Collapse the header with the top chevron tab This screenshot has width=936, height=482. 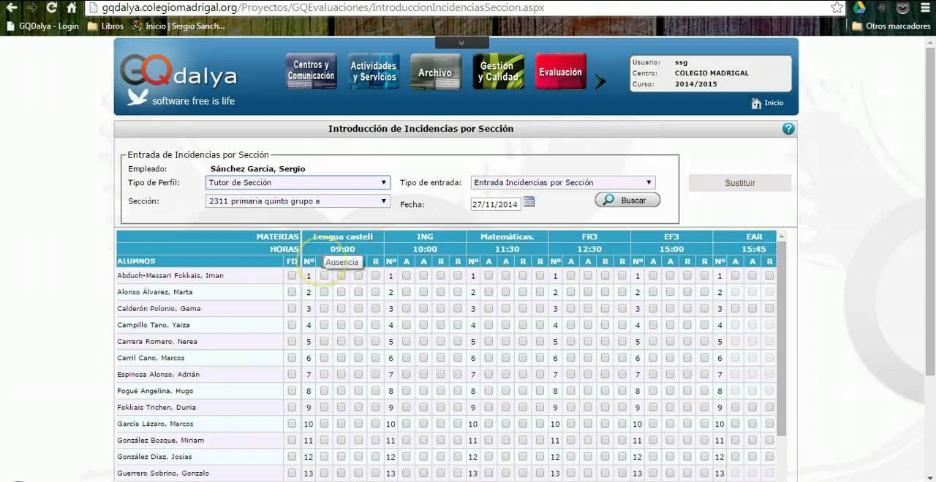tap(461, 43)
